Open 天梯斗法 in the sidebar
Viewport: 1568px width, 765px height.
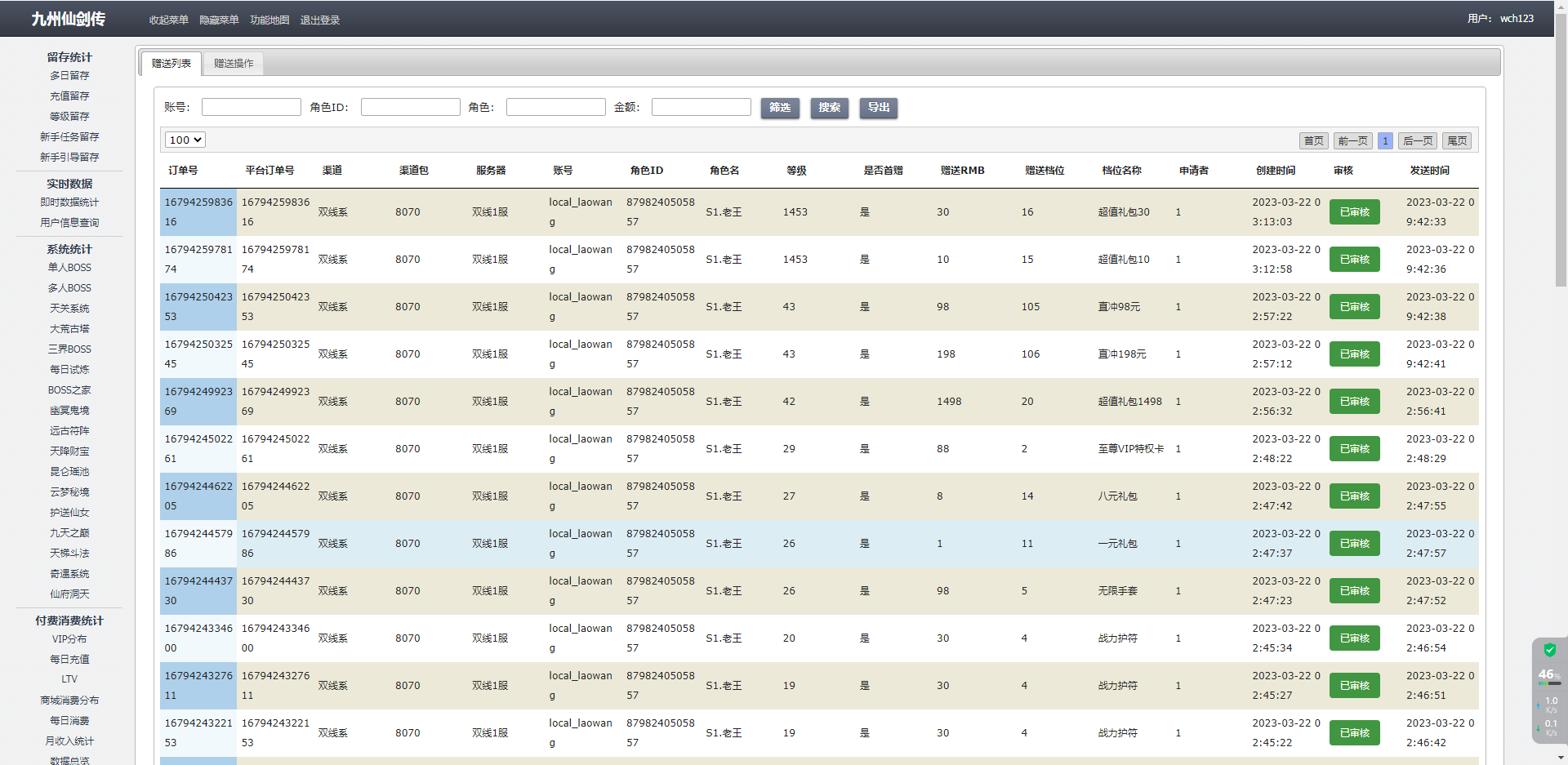[x=69, y=554]
